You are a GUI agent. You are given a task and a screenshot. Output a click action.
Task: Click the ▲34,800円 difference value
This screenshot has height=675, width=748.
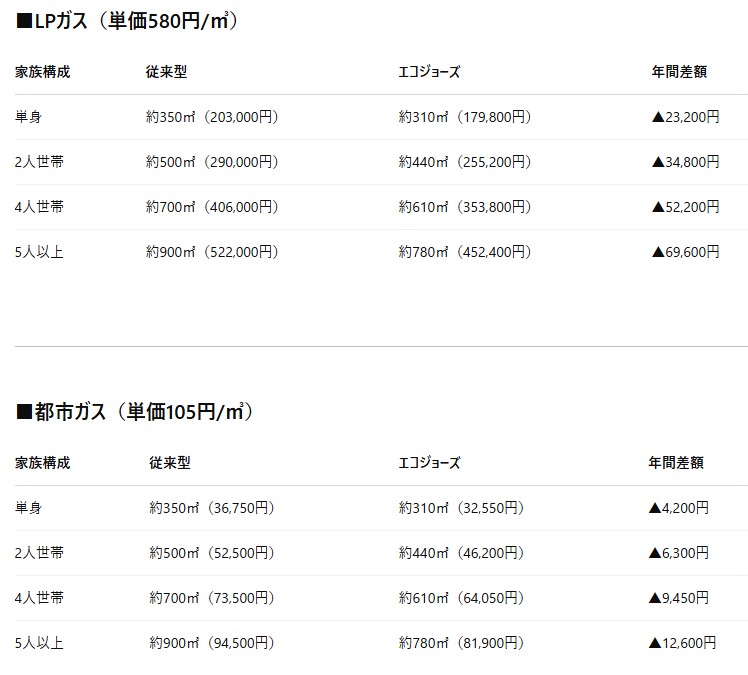[x=685, y=162]
